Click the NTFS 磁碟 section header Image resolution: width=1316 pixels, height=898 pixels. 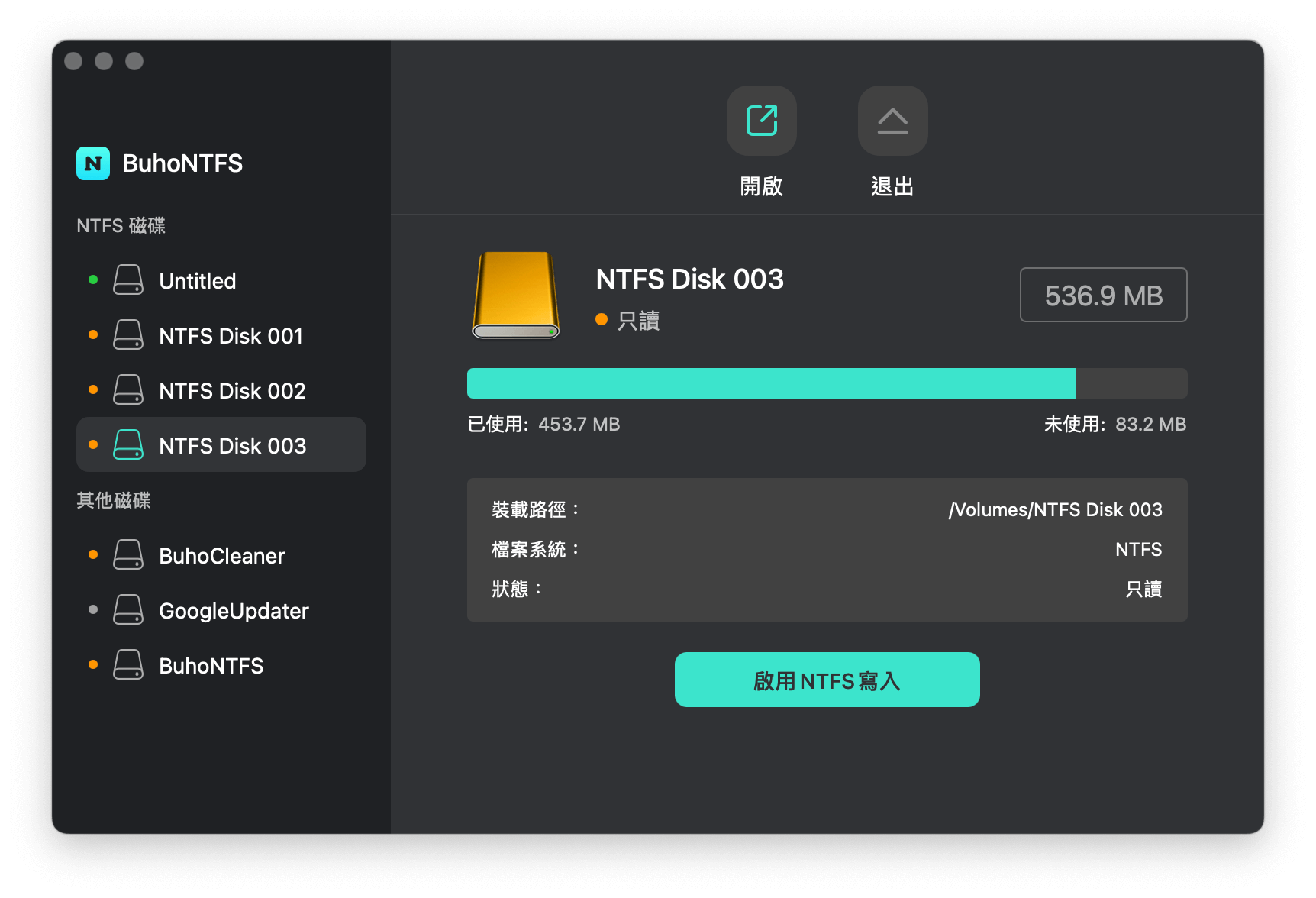pyautogui.click(x=121, y=225)
